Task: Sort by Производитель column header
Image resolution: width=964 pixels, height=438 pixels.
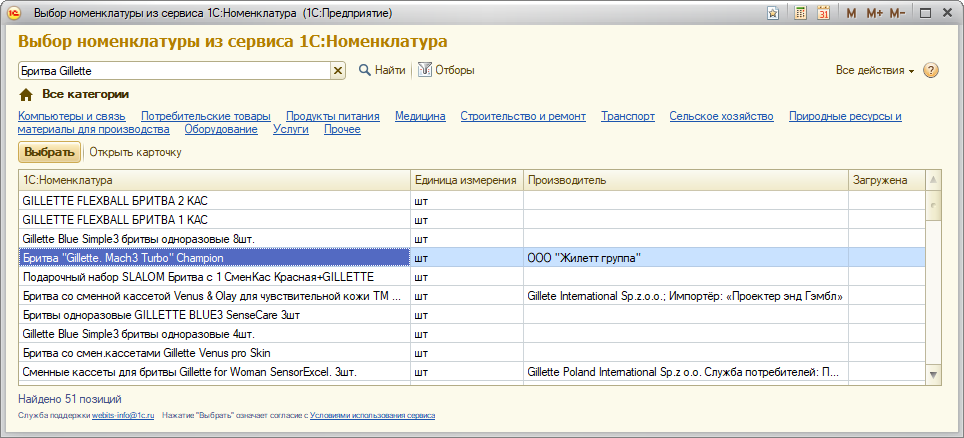Action: pos(686,180)
